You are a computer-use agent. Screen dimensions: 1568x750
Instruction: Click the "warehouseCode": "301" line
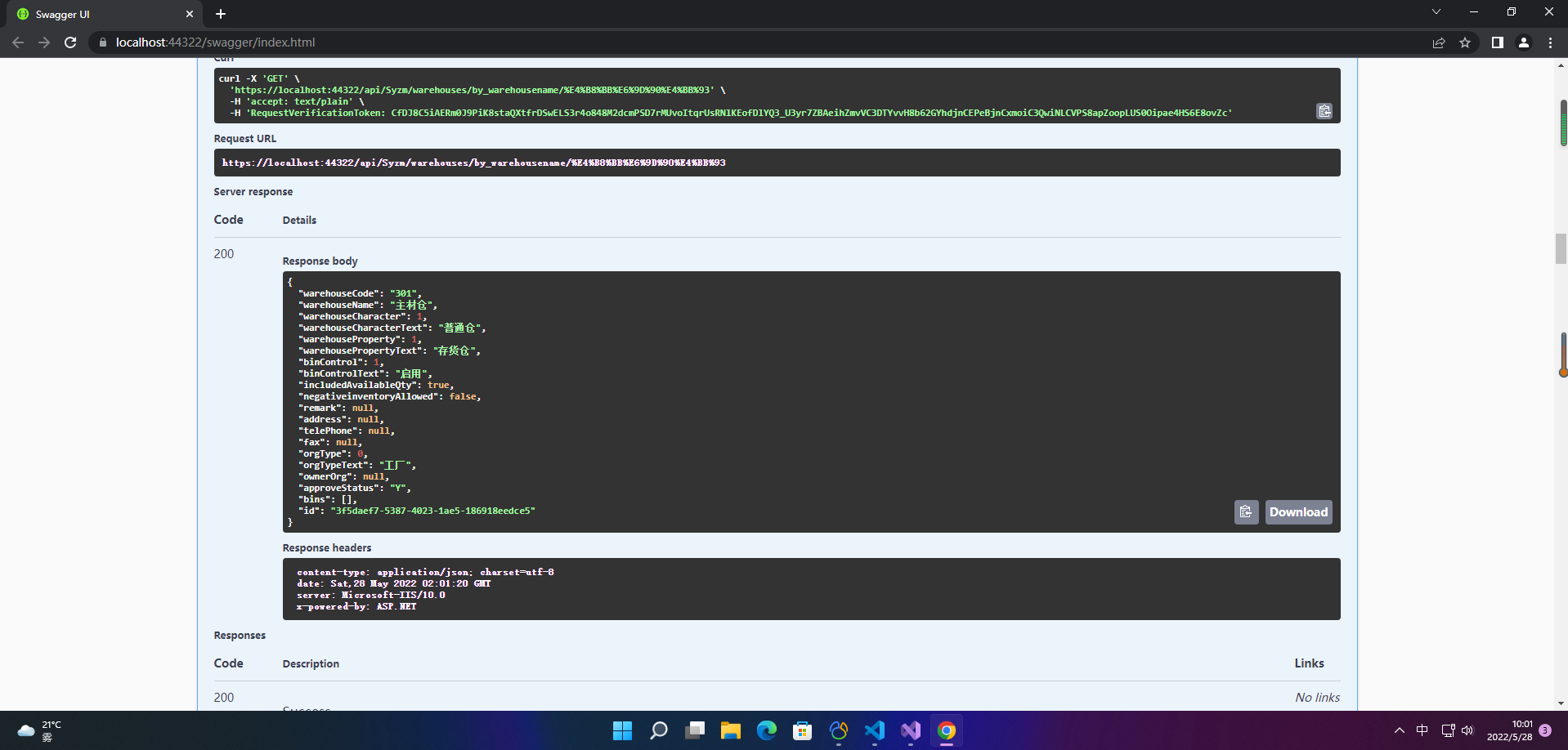coord(360,293)
